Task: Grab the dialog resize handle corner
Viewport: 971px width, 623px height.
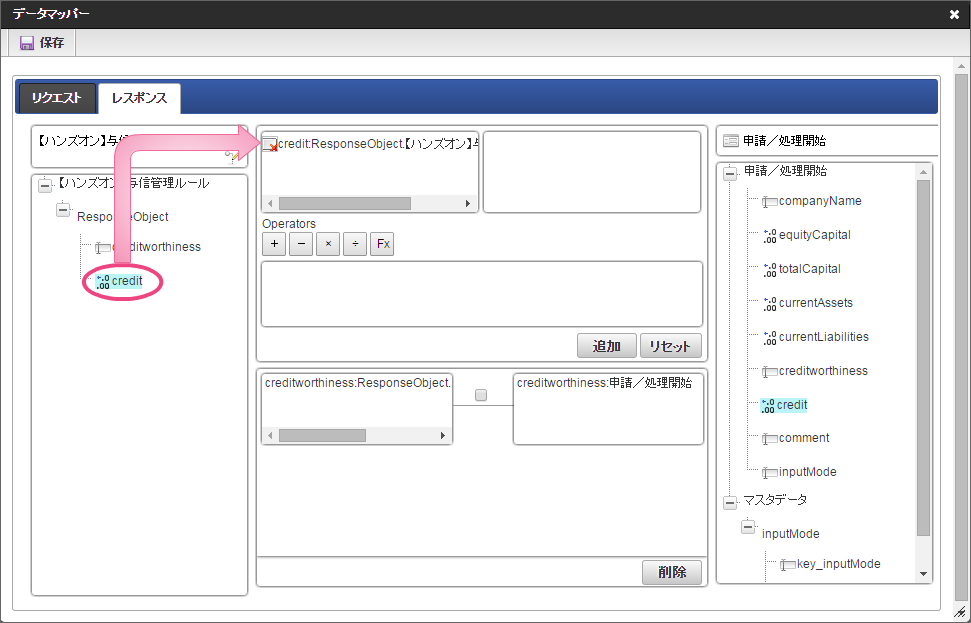Action: tap(959, 612)
